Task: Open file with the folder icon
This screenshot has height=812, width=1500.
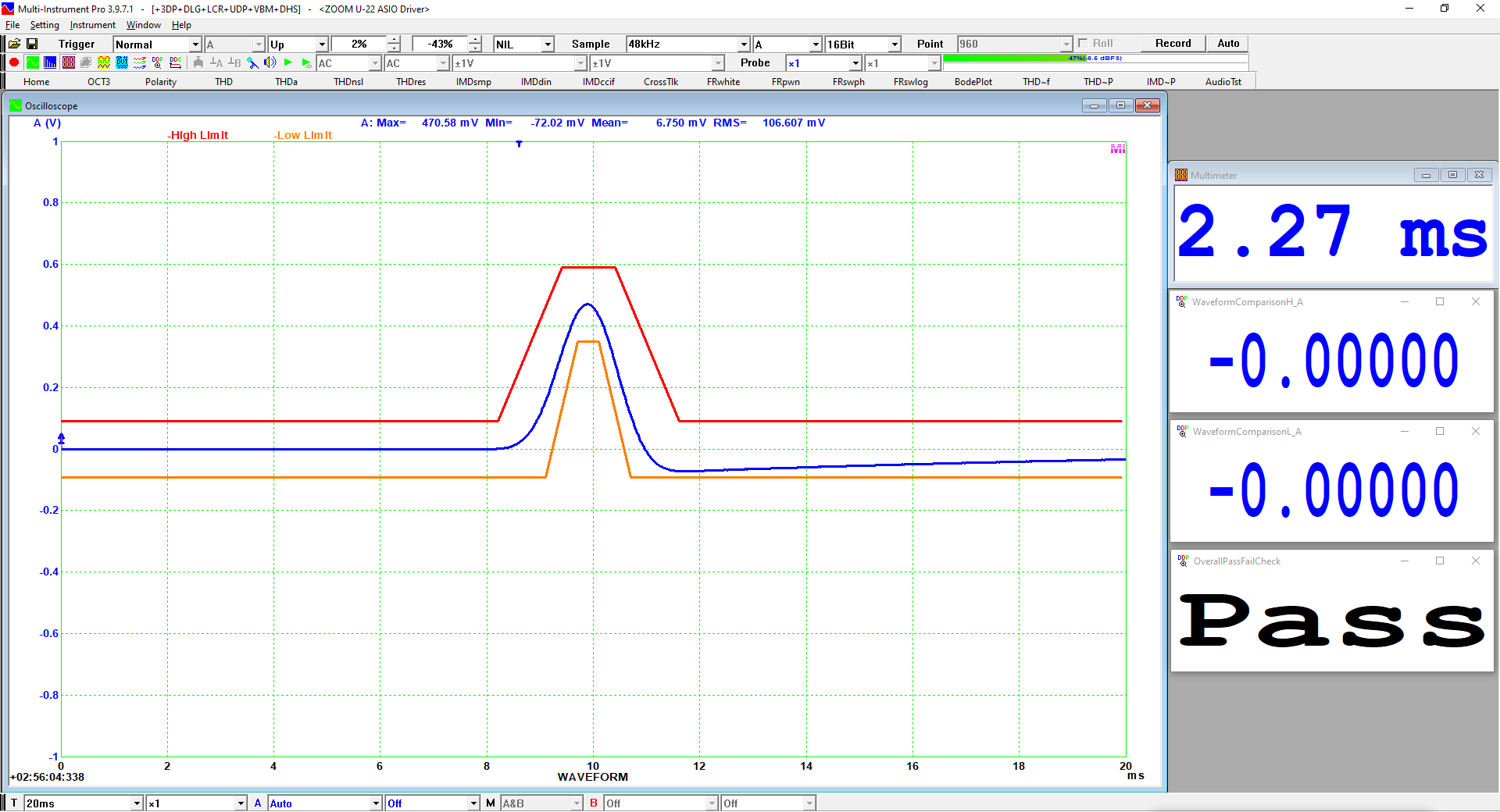Action: pyautogui.click(x=14, y=44)
